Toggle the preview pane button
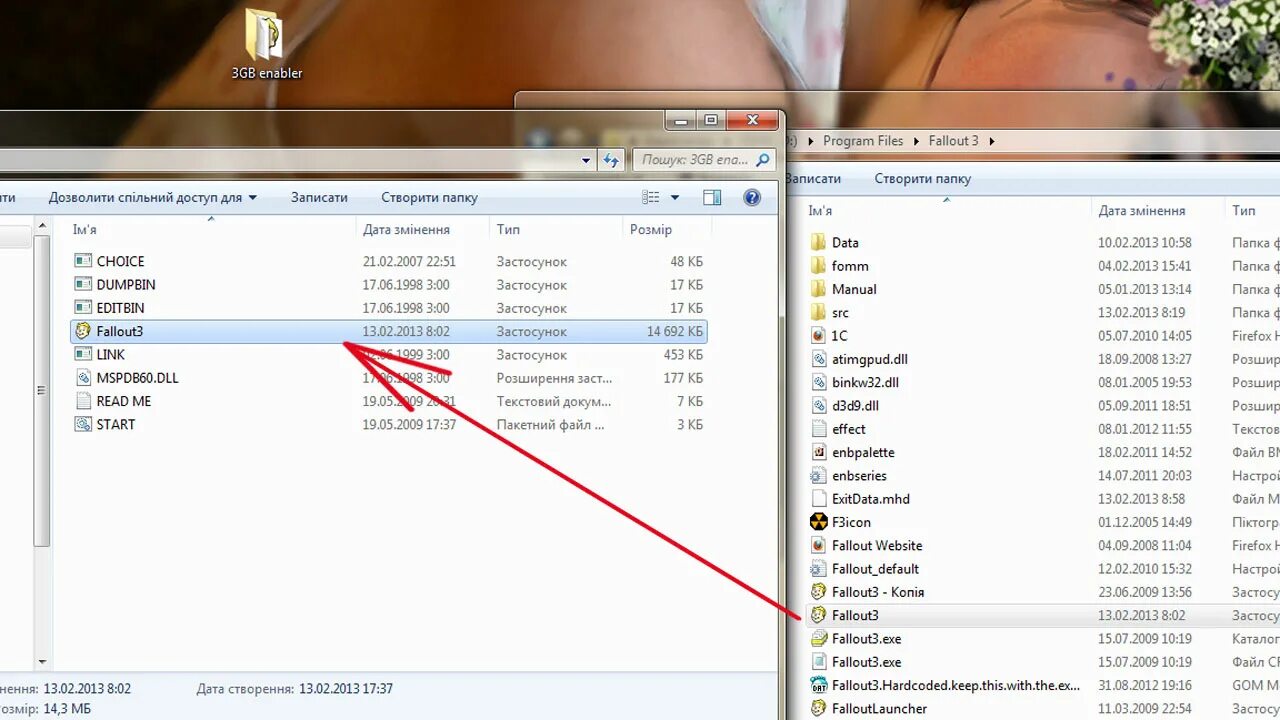Image resolution: width=1280 pixels, height=720 pixels. [712, 198]
